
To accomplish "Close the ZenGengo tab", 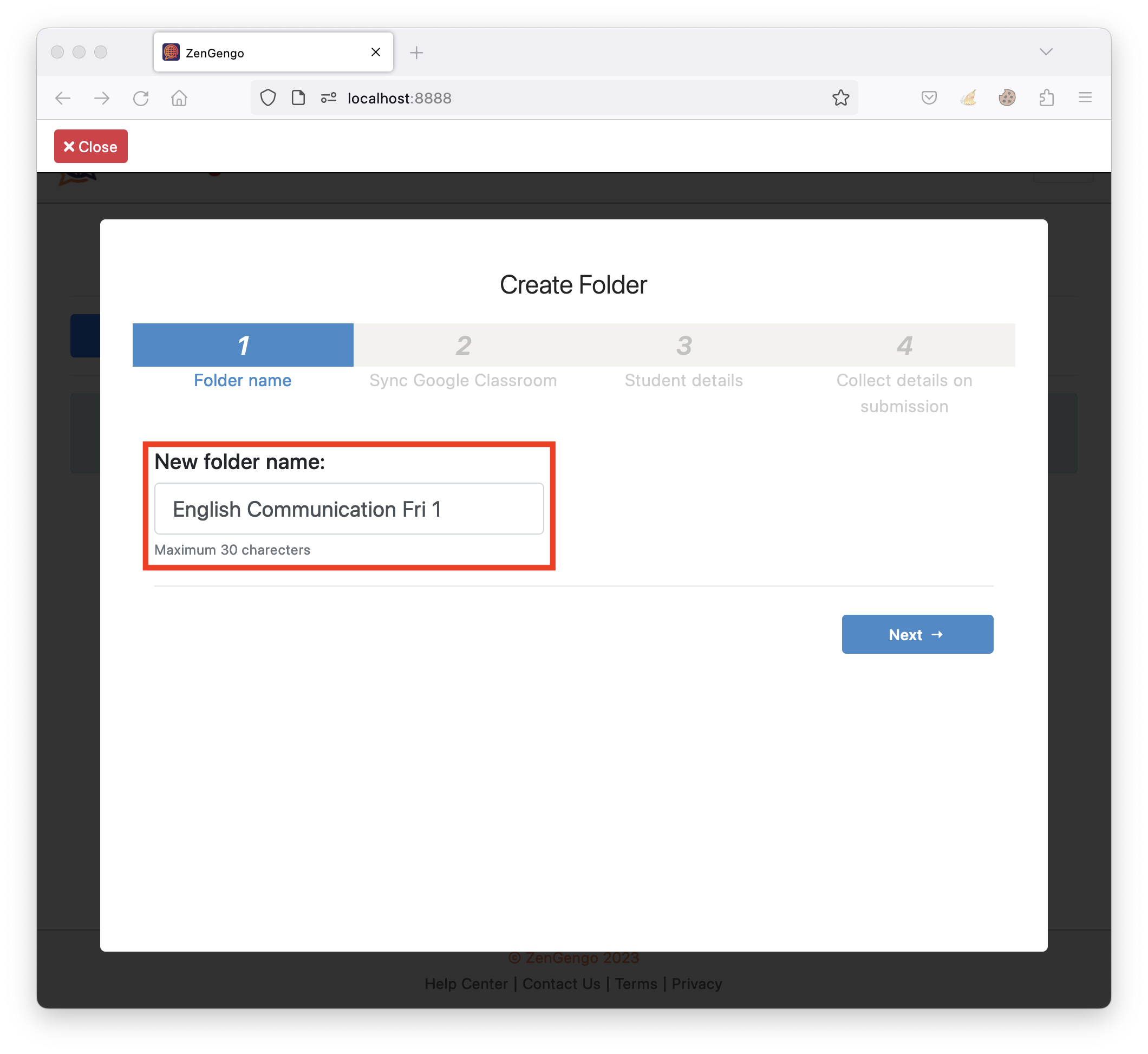I will point(376,53).
